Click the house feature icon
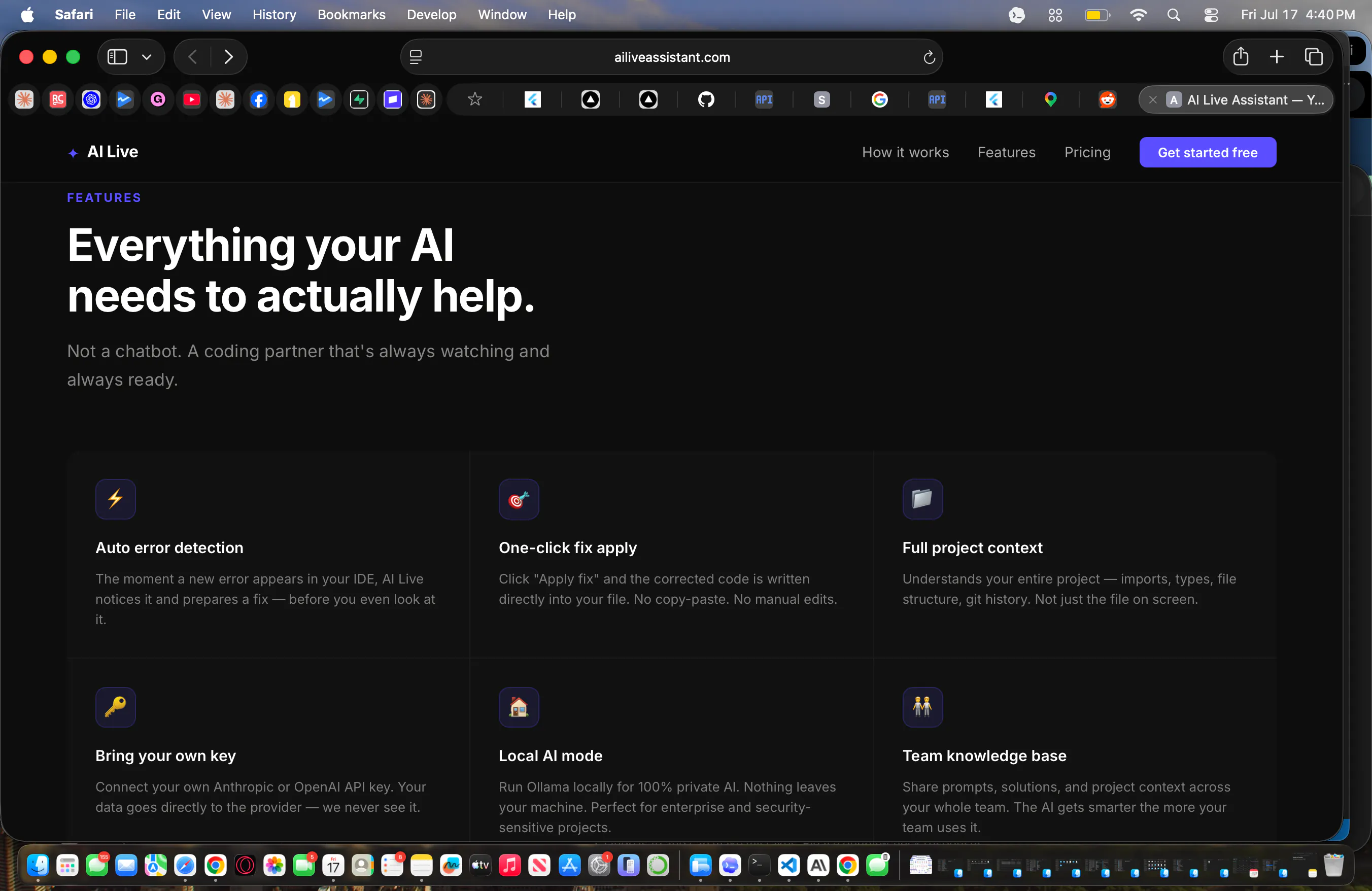Image resolution: width=1372 pixels, height=891 pixels. 519,707
